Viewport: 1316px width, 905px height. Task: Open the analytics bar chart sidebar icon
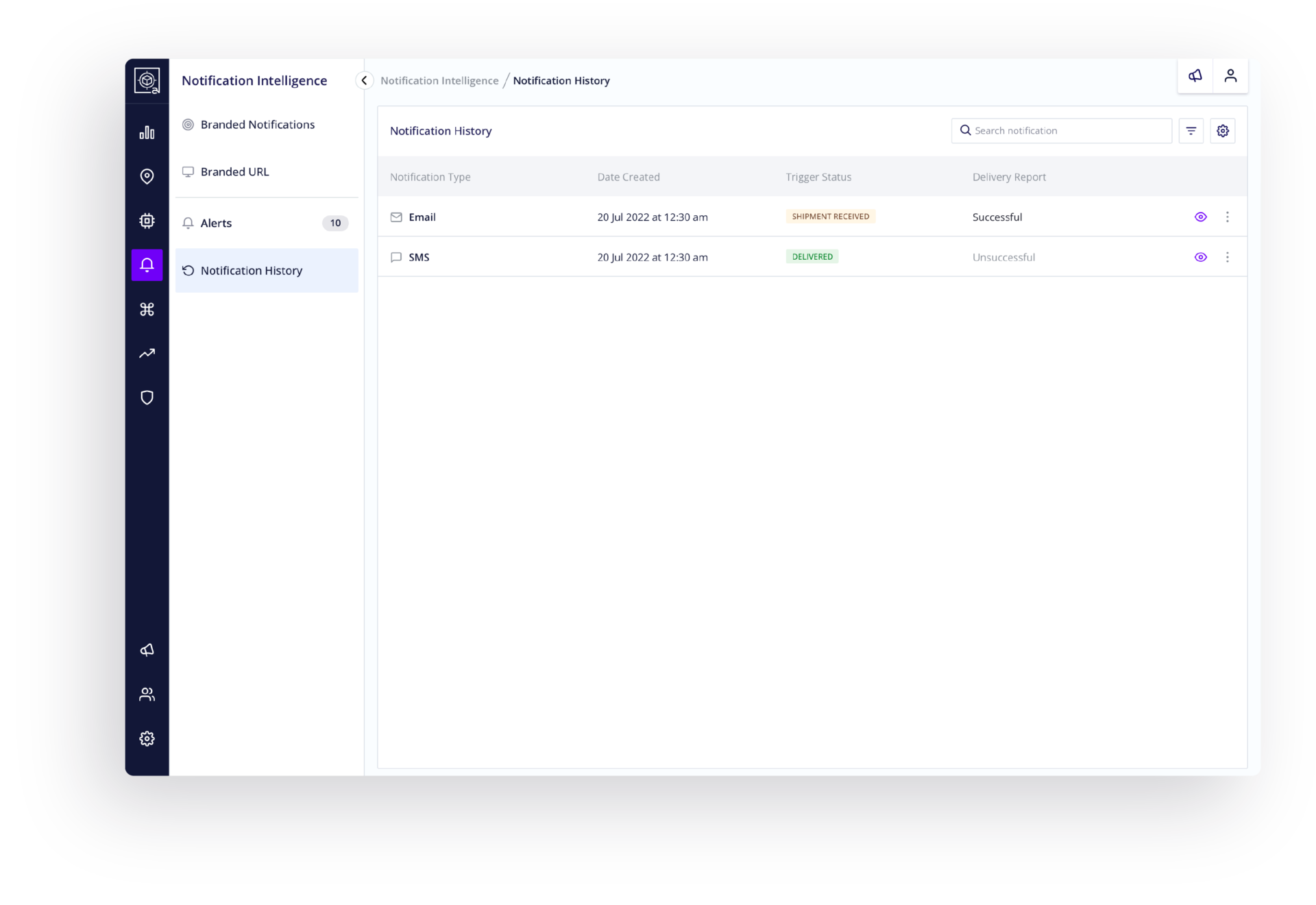click(x=147, y=132)
